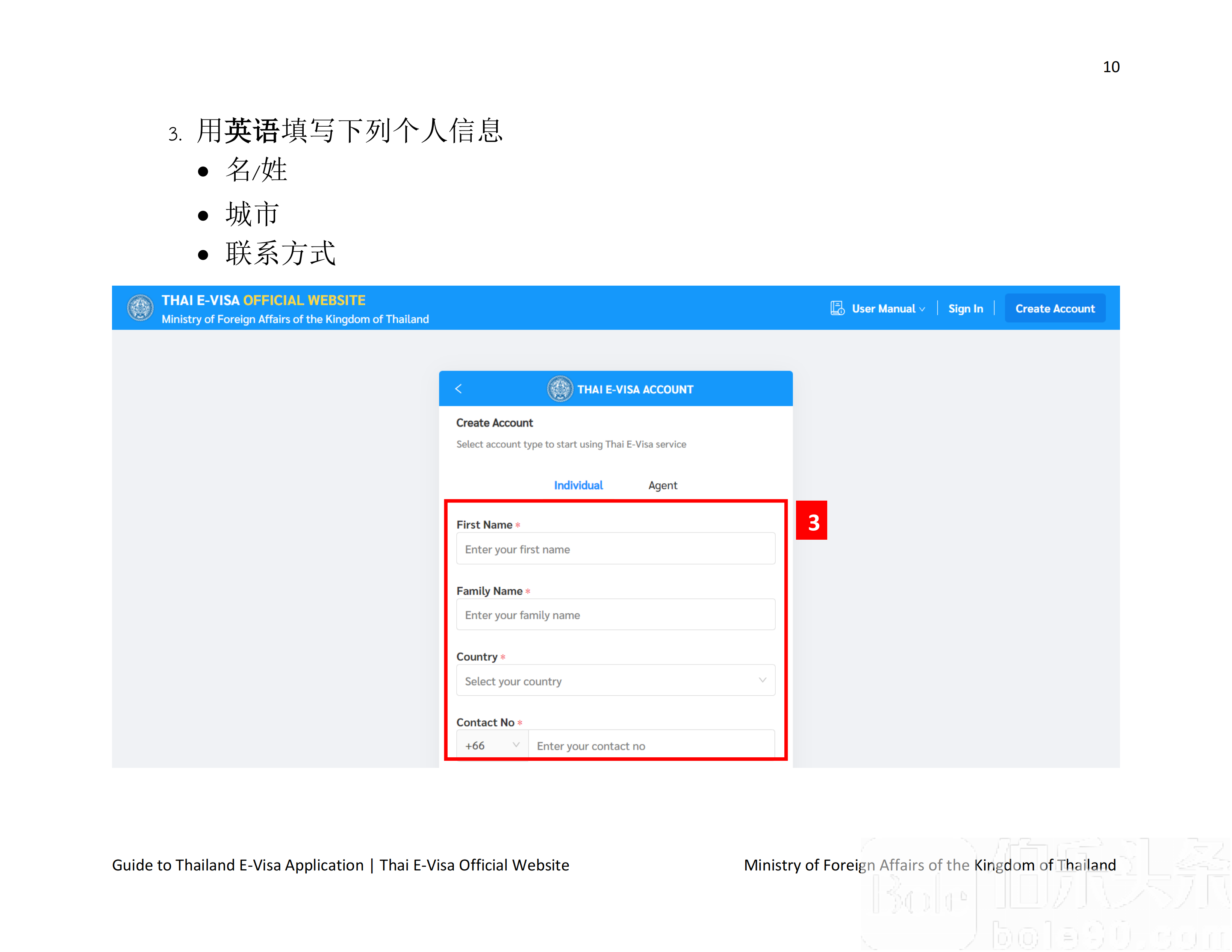Select the Individual account type tab
1232x952 pixels.
(x=580, y=484)
